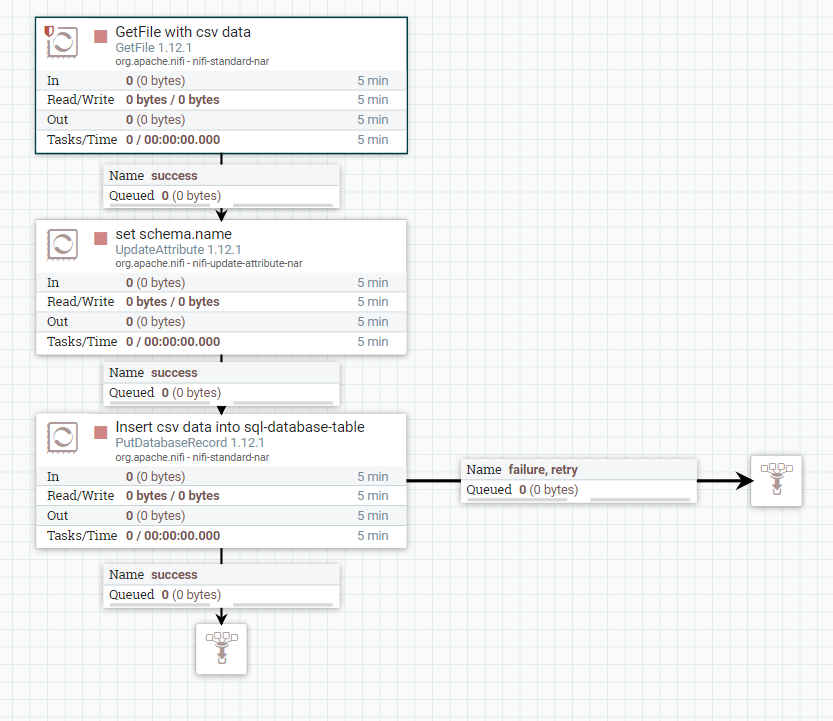This screenshot has width=833, height=721.
Task: Click stopped indicator on Insert csv data processor
Action: 100,432
